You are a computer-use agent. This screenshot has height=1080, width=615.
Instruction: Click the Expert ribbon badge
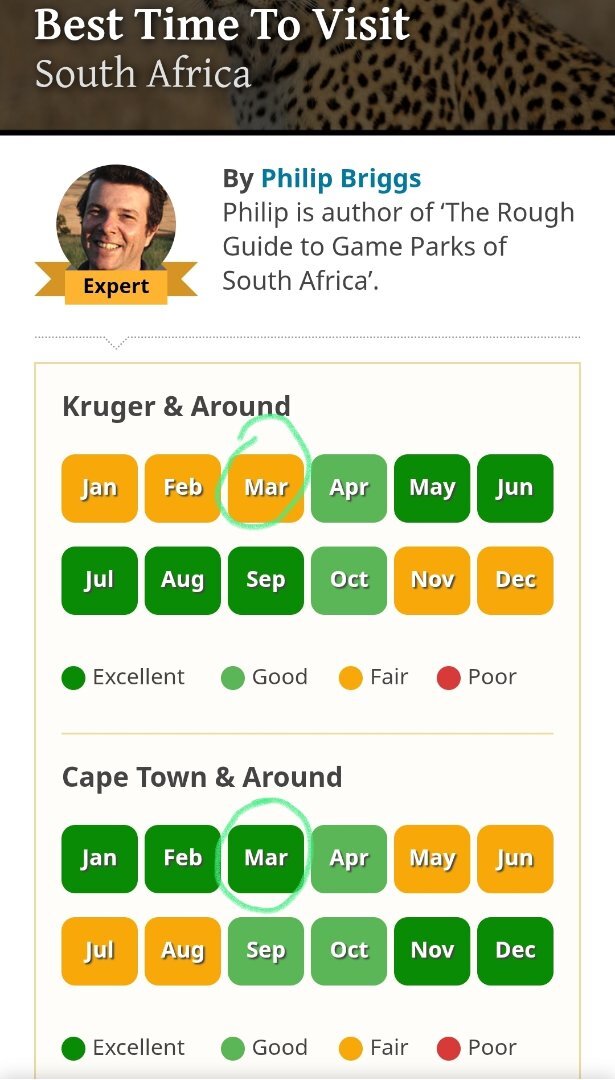coord(116,286)
